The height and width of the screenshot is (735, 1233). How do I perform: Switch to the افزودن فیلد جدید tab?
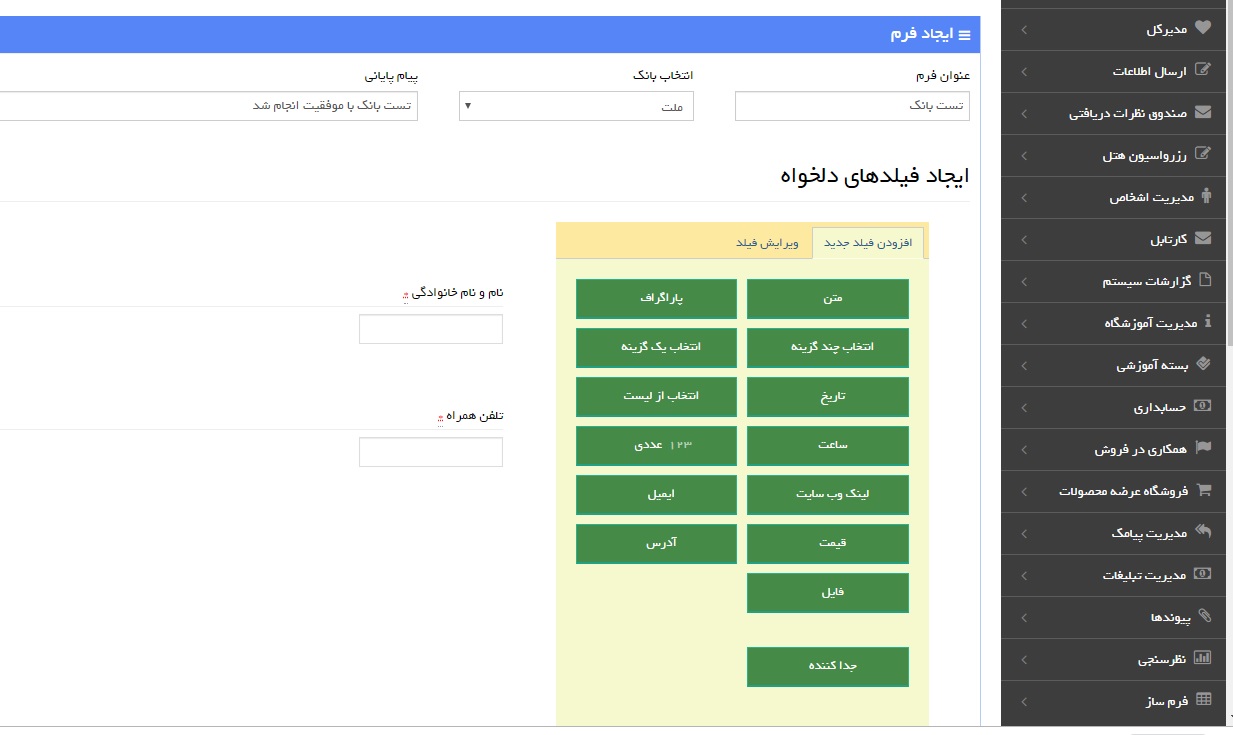point(868,244)
